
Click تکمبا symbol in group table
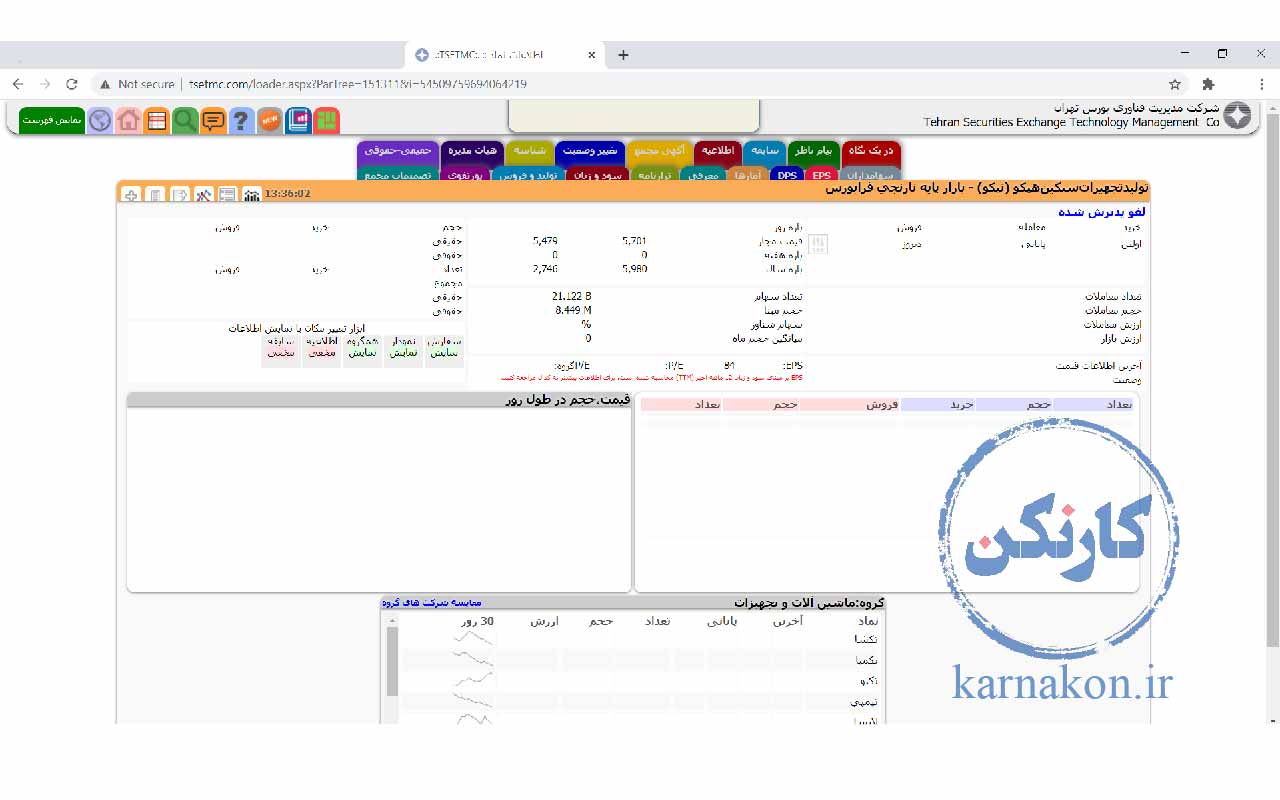pyautogui.click(x=866, y=660)
